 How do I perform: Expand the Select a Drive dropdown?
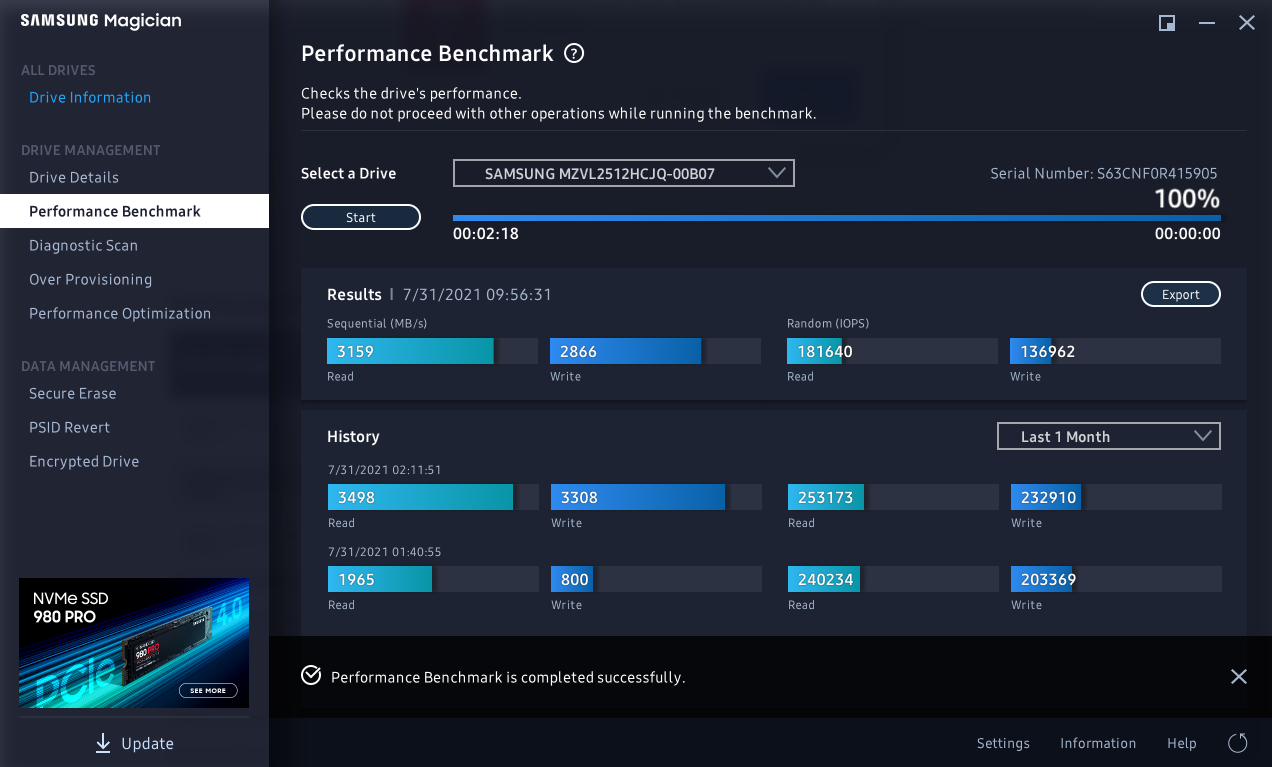click(x=623, y=173)
